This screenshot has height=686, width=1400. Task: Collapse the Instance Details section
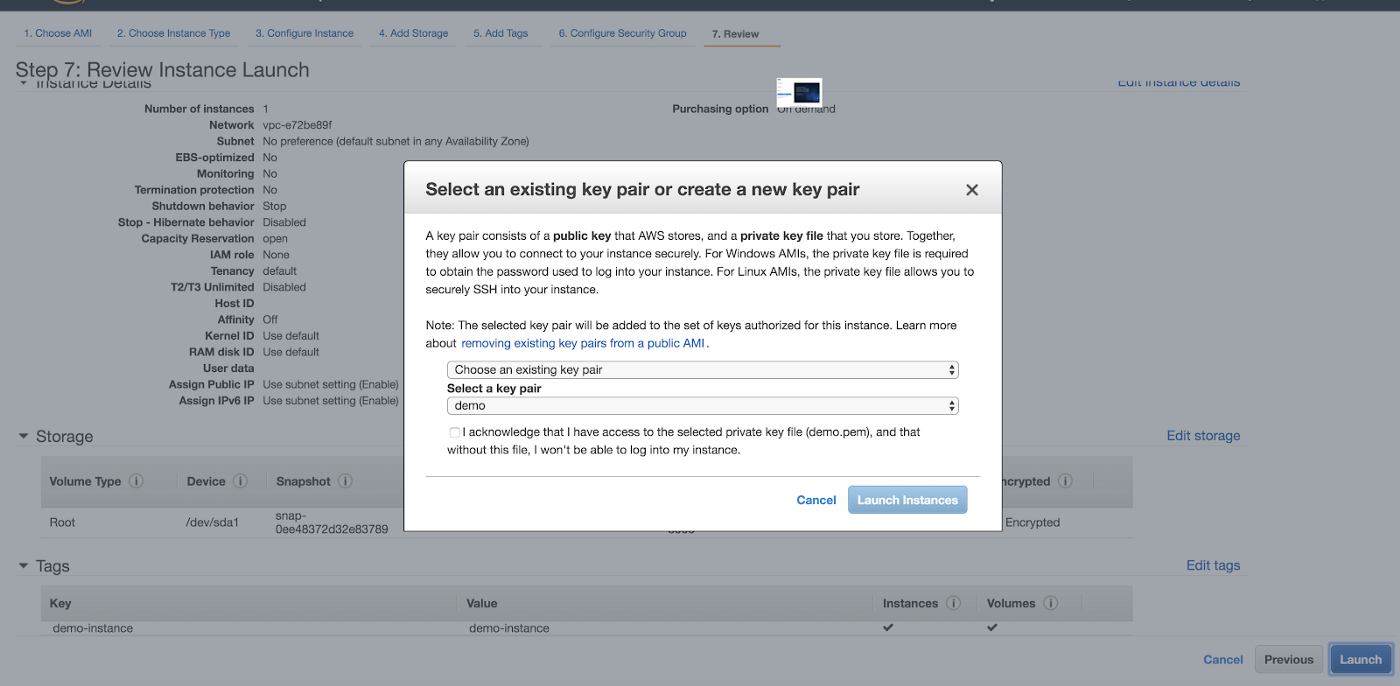[23, 83]
